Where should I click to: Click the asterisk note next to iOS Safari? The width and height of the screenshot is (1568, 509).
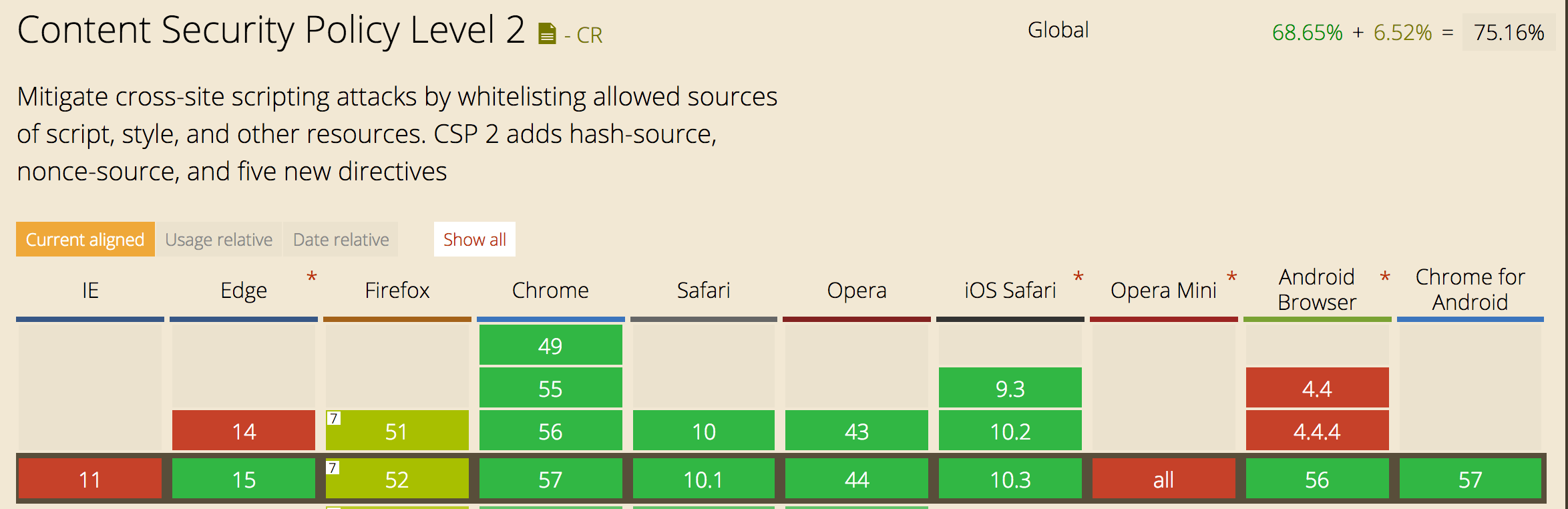[x=1078, y=277]
